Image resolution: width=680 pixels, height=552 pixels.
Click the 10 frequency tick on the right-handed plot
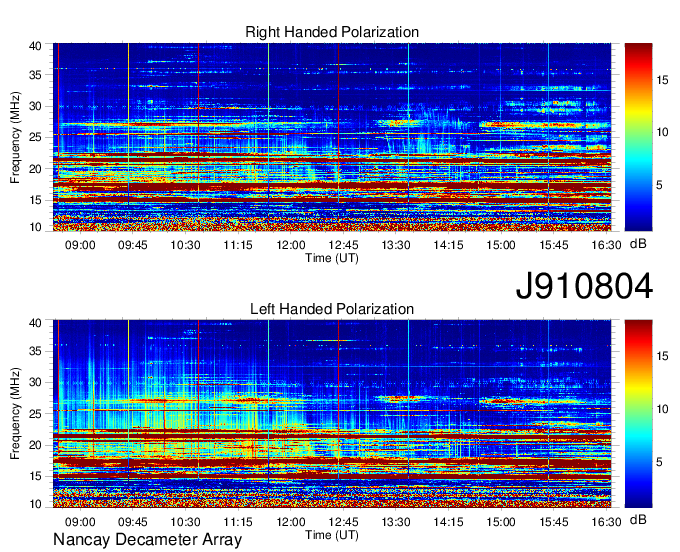(x=35, y=227)
